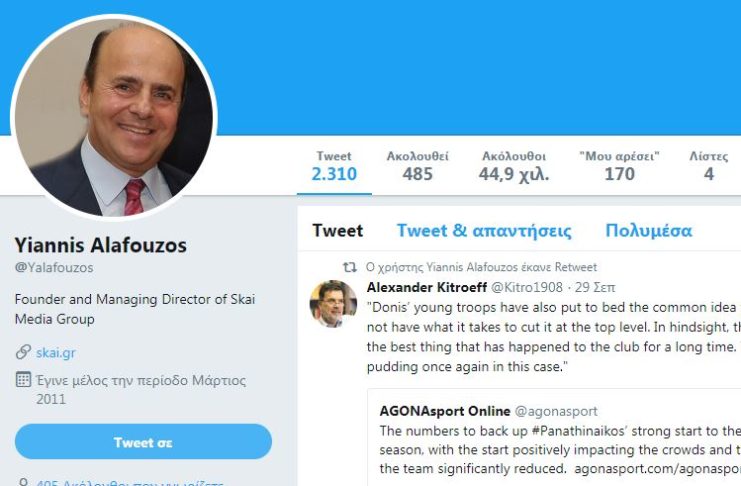Show the Ακόλουθοι 44,9 χιλ. followers
The height and width of the screenshot is (486, 741).
(513, 166)
